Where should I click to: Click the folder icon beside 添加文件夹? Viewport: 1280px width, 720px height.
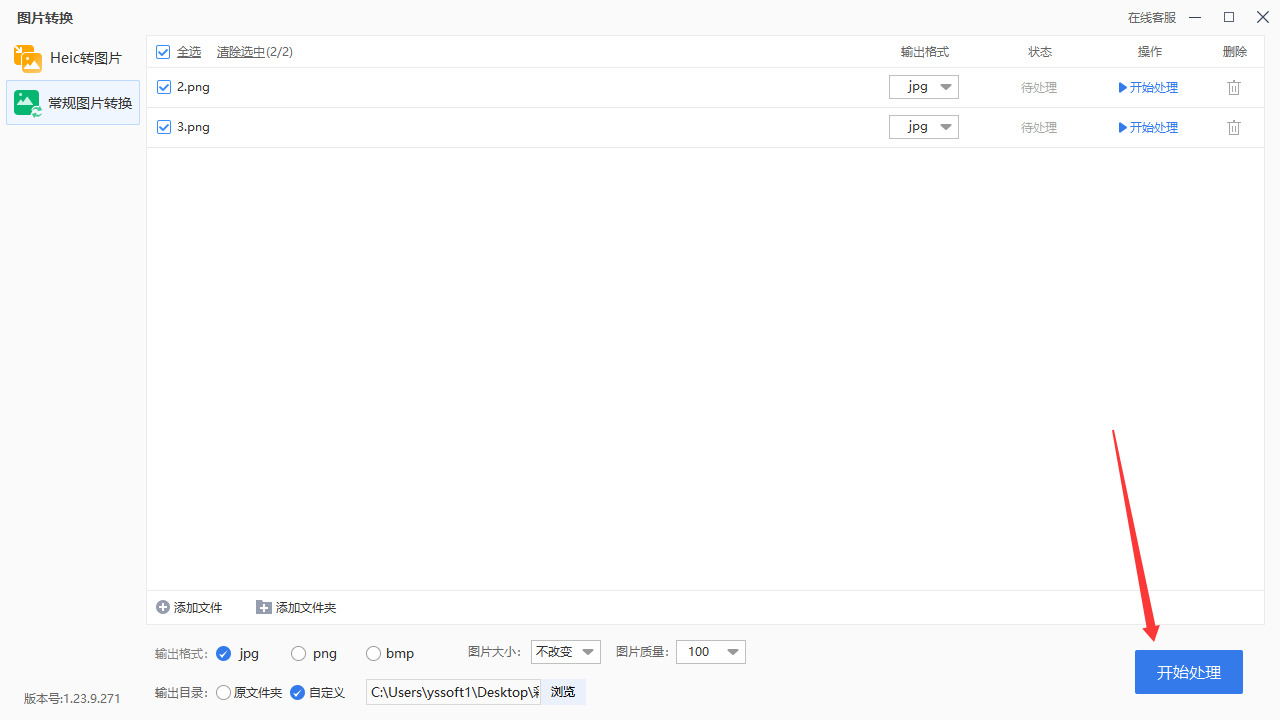(264, 607)
